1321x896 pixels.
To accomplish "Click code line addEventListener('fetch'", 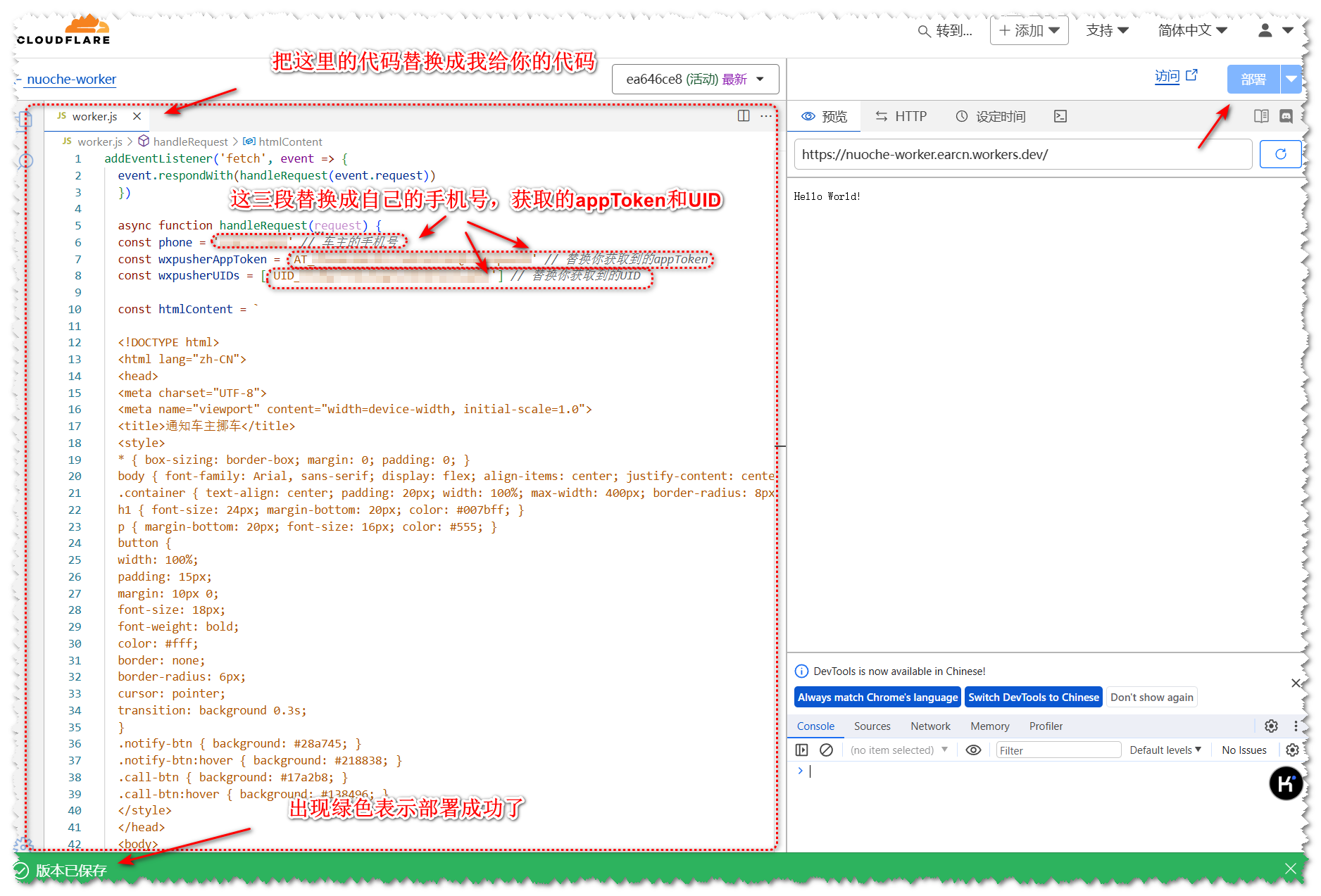I will (x=225, y=158).
